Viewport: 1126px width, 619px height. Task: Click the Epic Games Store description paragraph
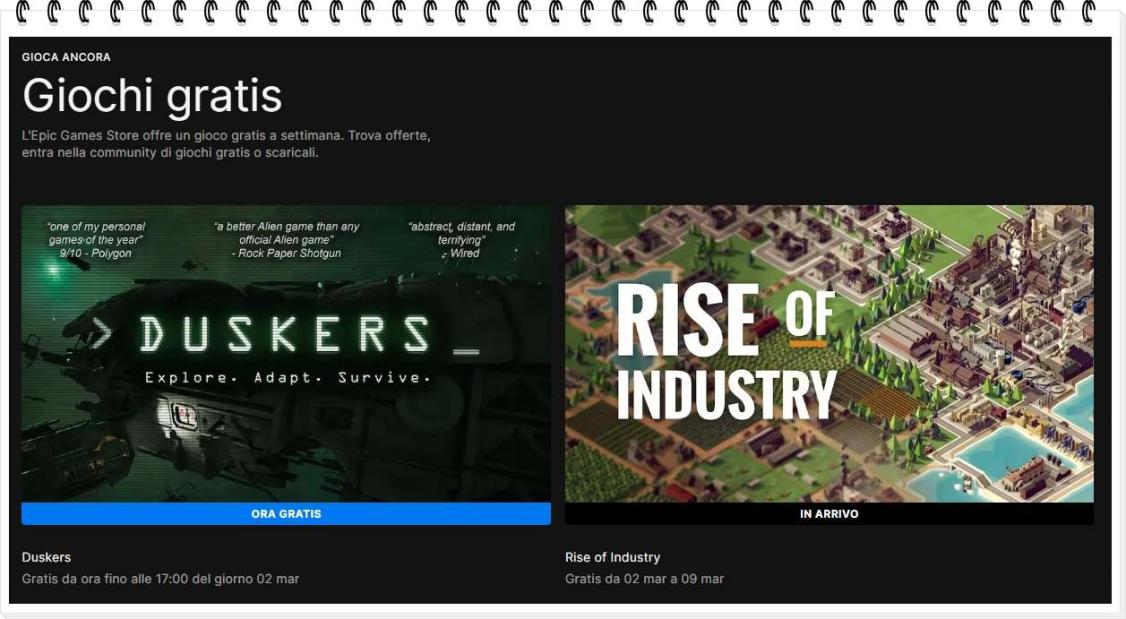pos(226,144)
